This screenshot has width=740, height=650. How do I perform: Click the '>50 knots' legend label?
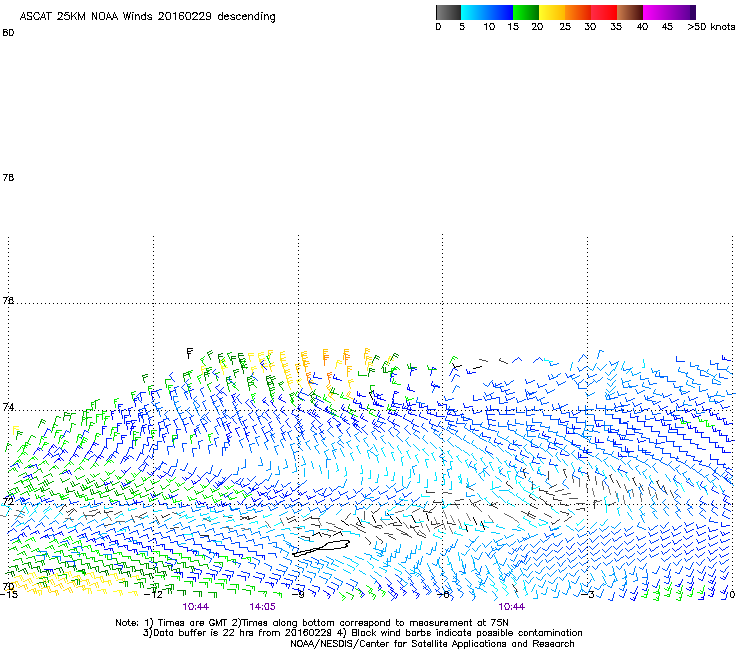pyautogui.click(x=711, y=26)
